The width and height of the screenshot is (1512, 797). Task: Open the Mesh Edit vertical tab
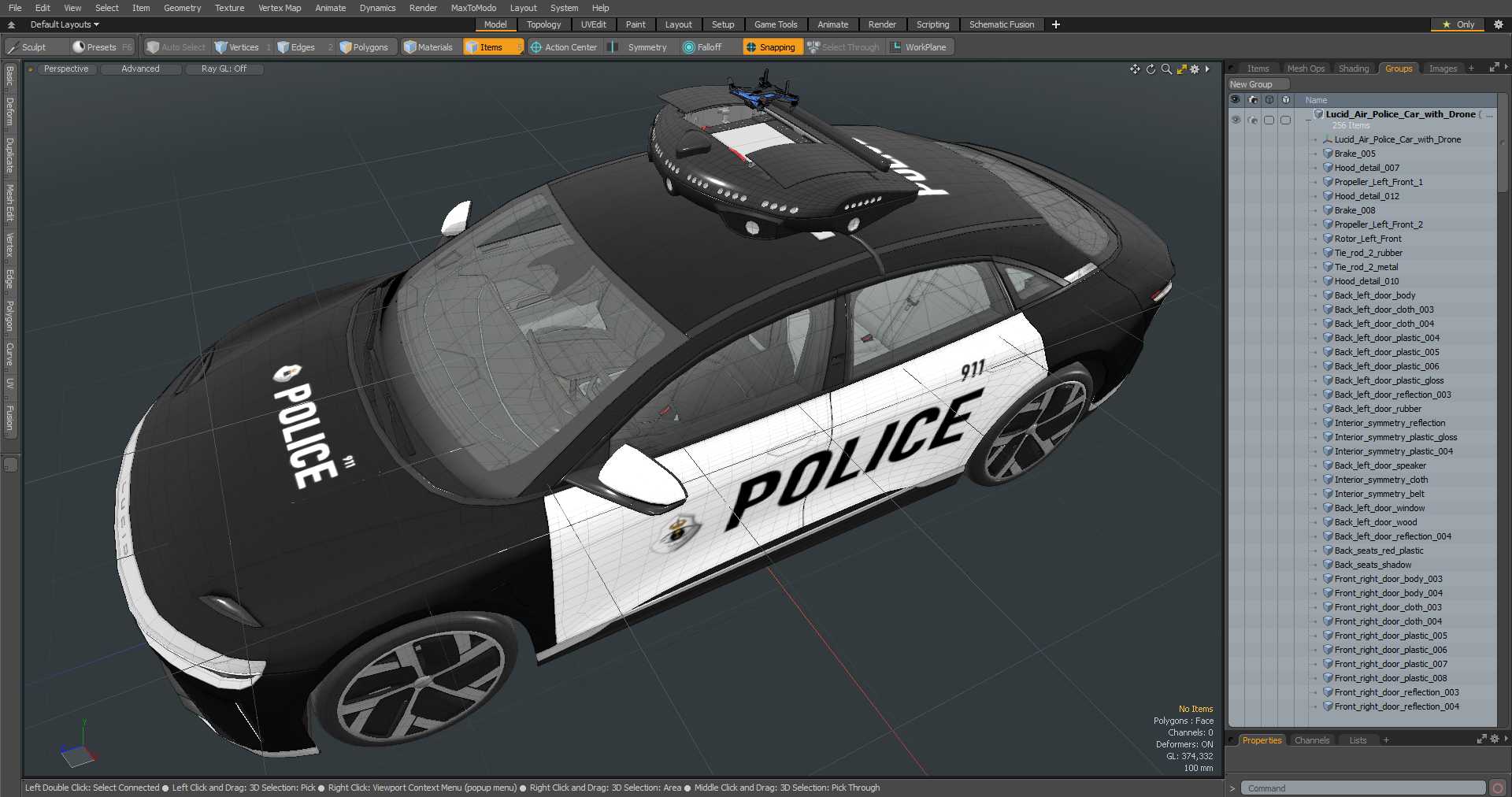tap(9, 203)
